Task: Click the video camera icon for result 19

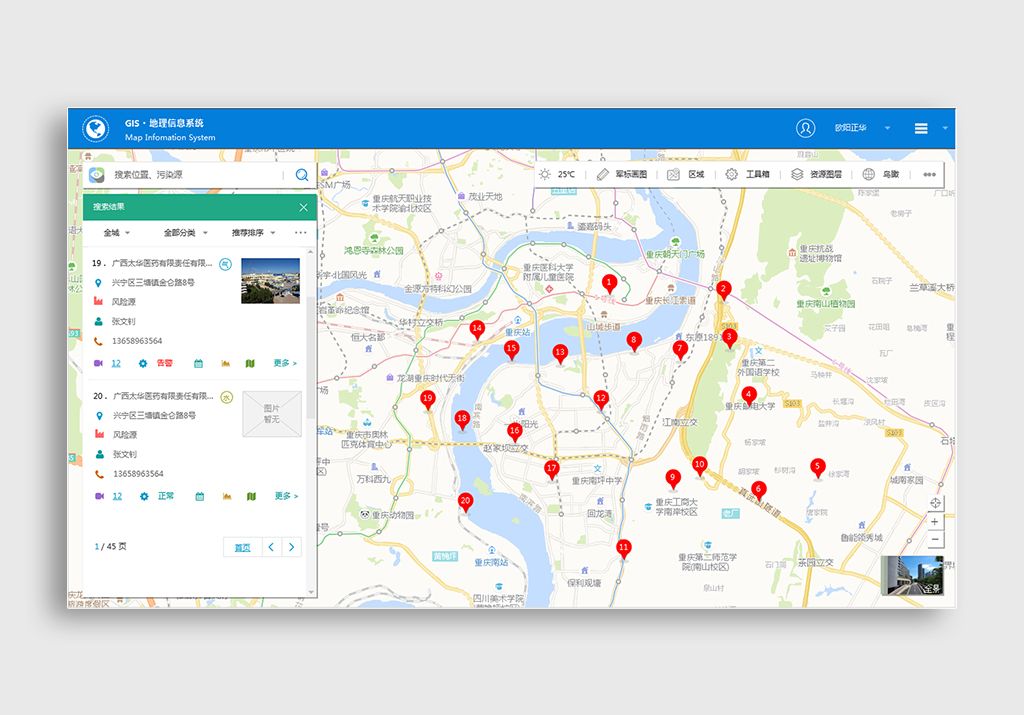Action: click(99, 363)
